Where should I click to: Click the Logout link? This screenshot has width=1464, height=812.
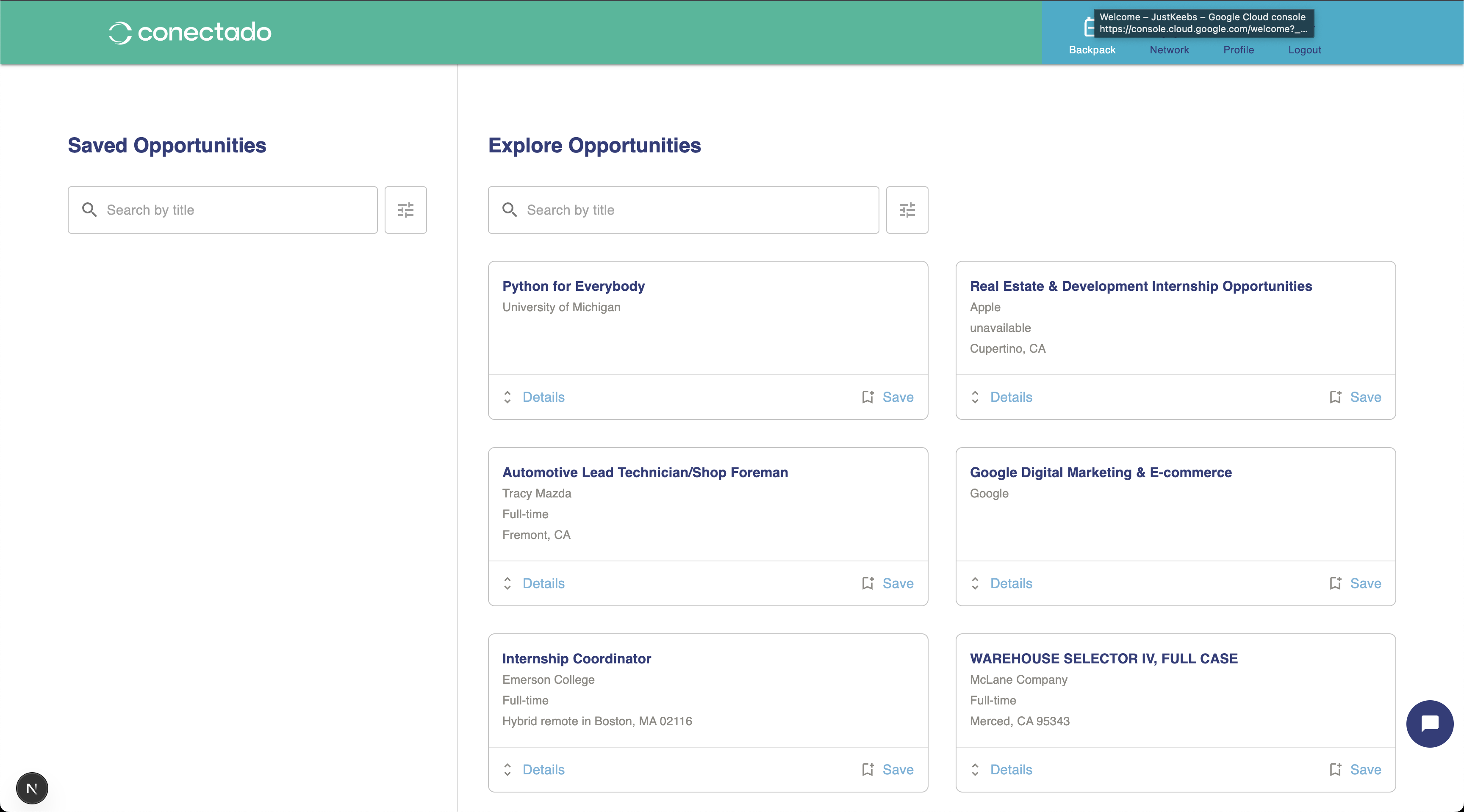click(x=1304, y=50)
